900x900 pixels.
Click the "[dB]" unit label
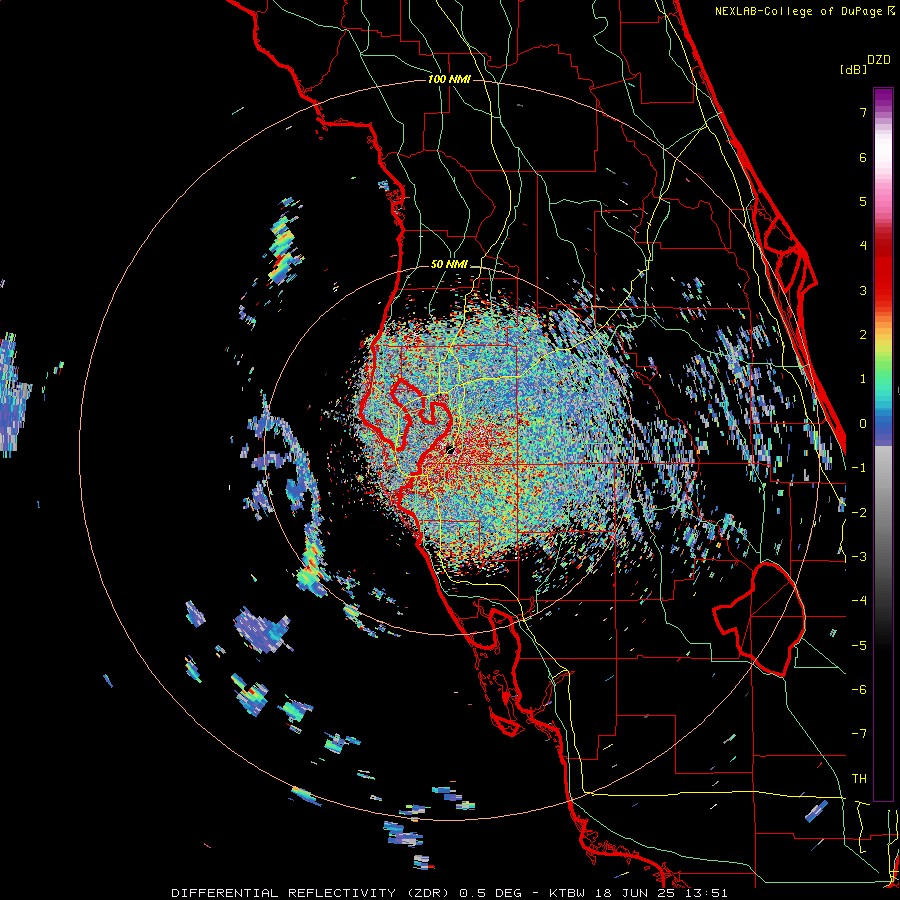(854, 69)
